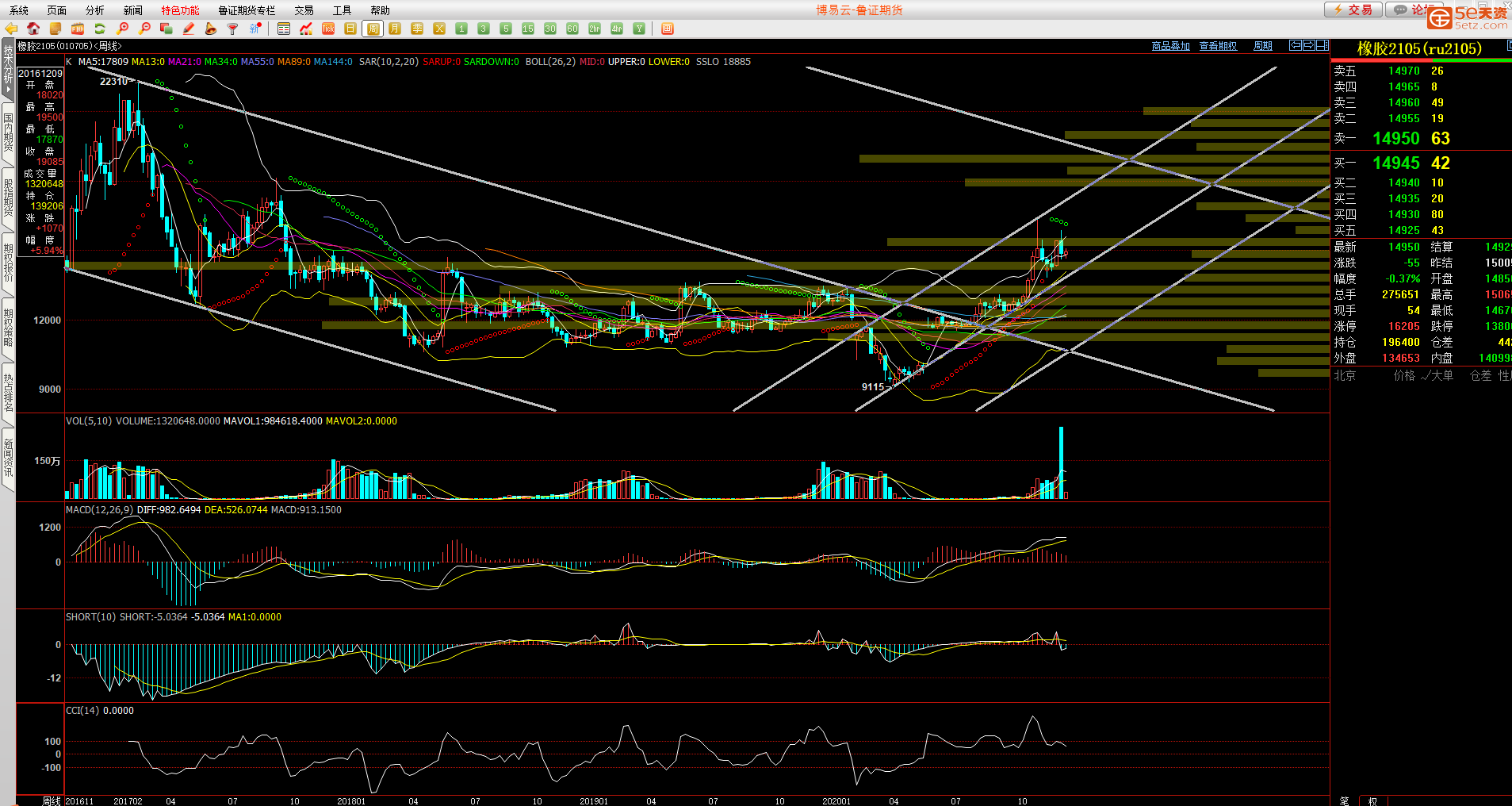This screenshot has height=806, width=1512.
Task: Select weekly (周) chart period
Action: 373,29
